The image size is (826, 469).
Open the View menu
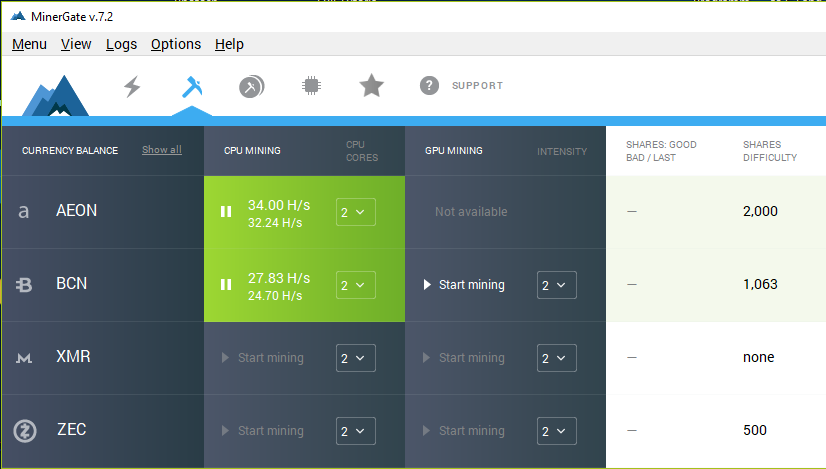click(x=76, y=44)
